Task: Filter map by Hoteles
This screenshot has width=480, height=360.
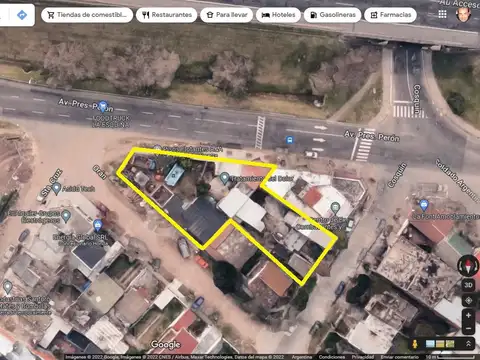Action: 278,15
